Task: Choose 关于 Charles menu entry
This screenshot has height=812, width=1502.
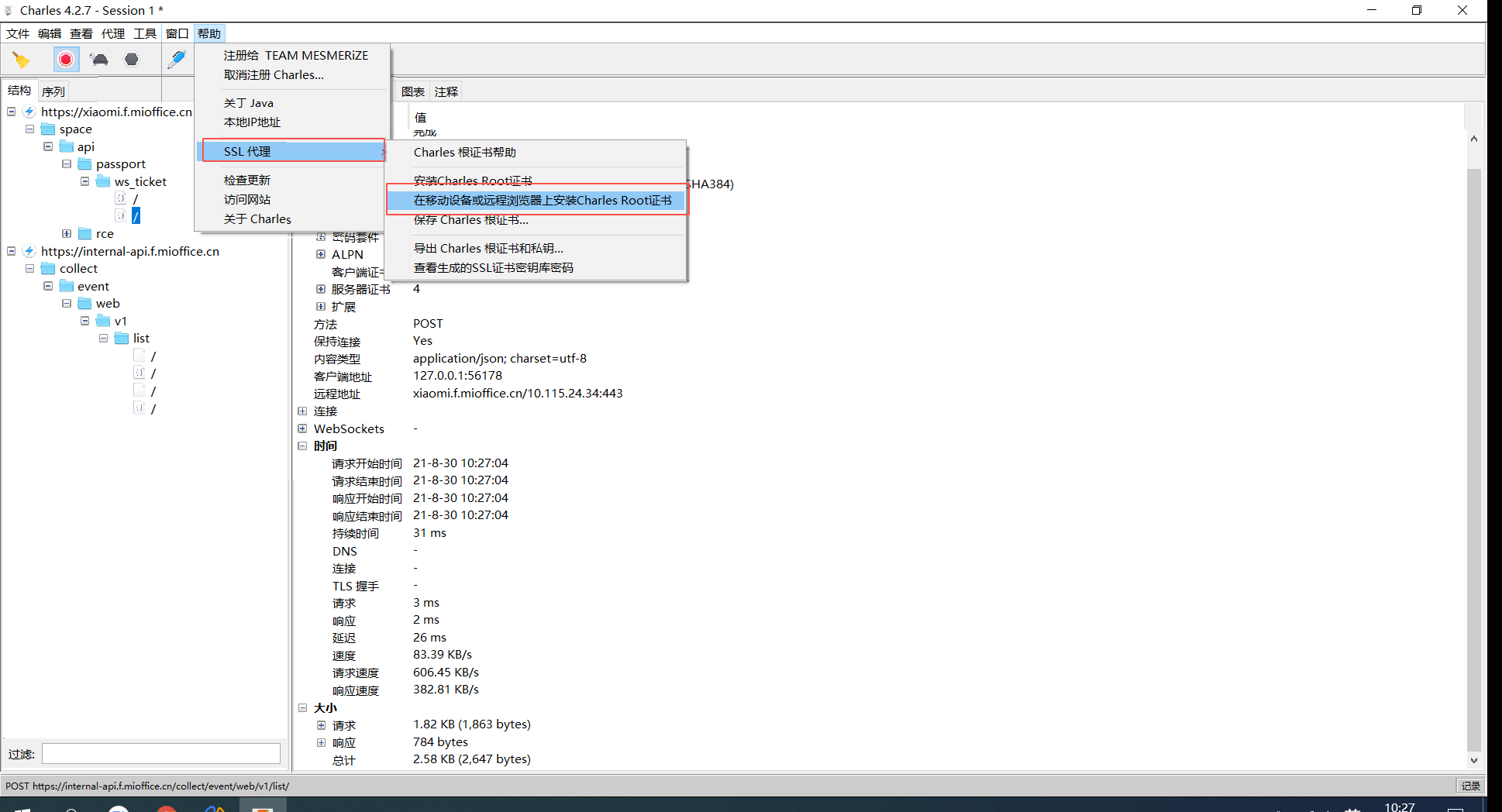Action: (293, 219)
